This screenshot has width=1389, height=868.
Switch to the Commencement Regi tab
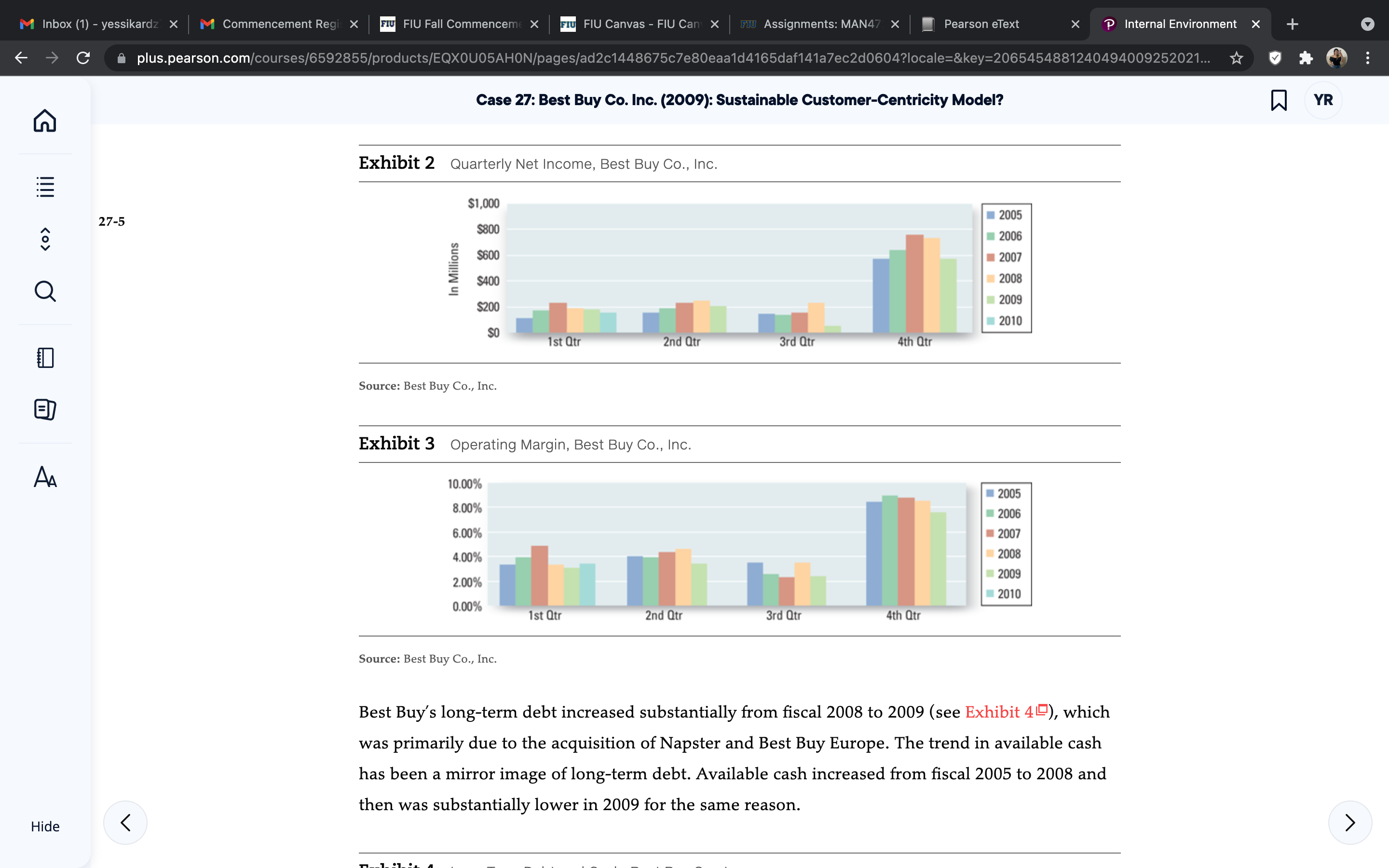pyautogui.click(x=279, y=24)
